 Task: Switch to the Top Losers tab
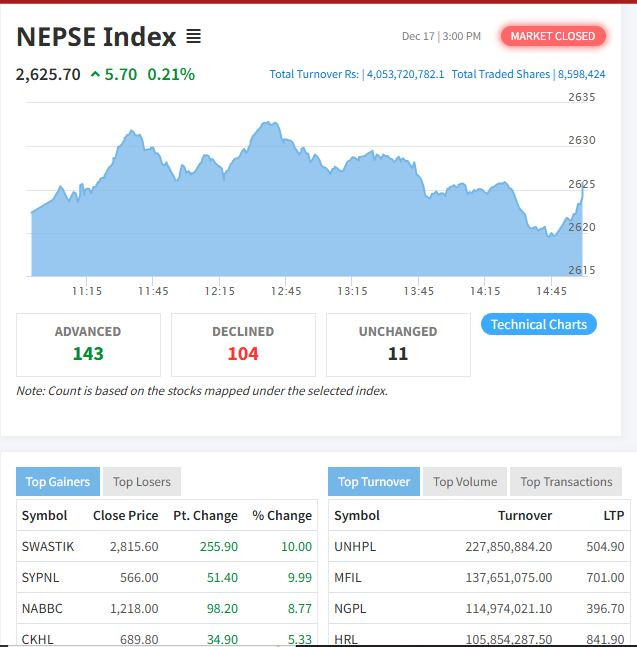141,481
